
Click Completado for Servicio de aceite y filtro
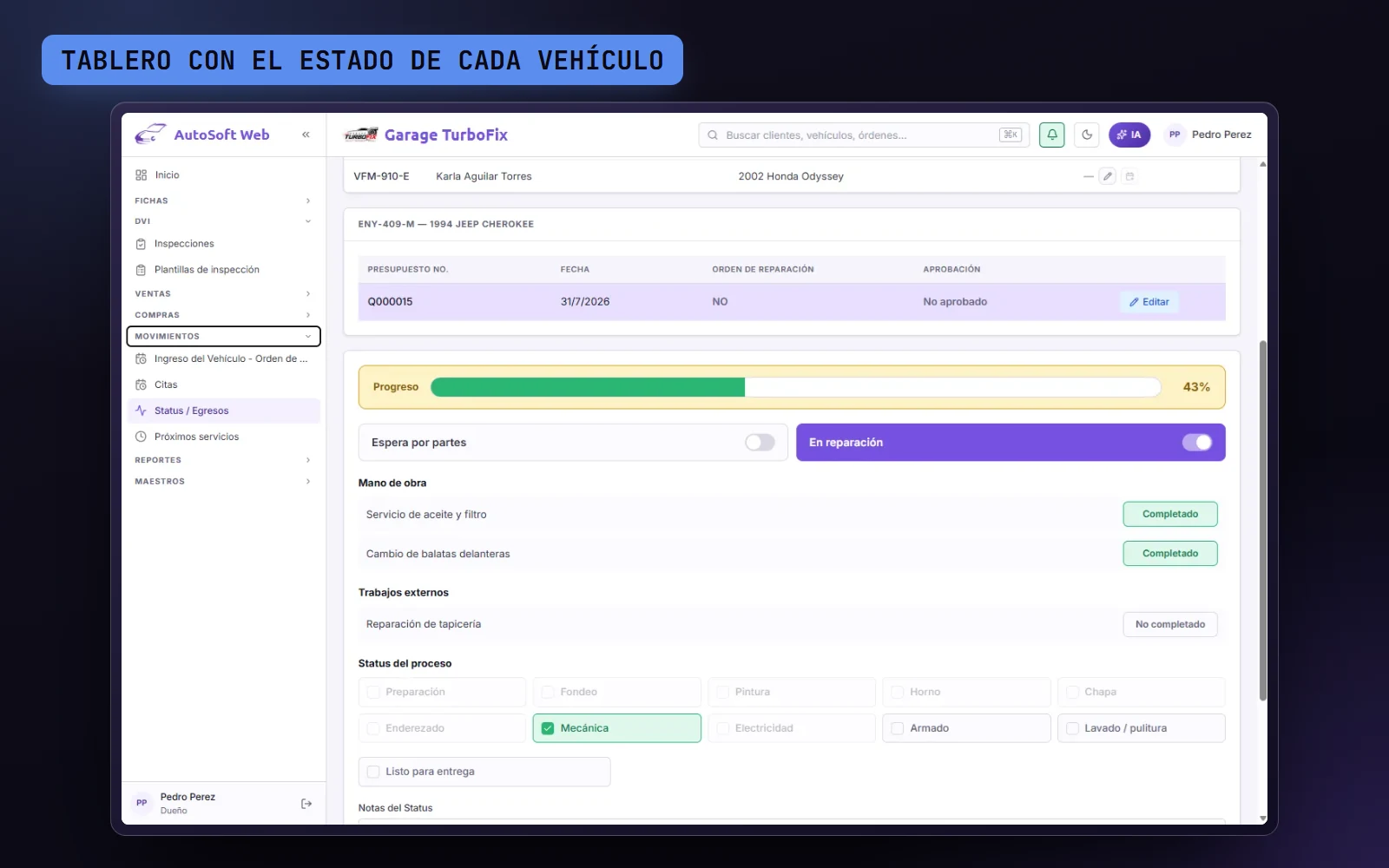pos(1170,514)
